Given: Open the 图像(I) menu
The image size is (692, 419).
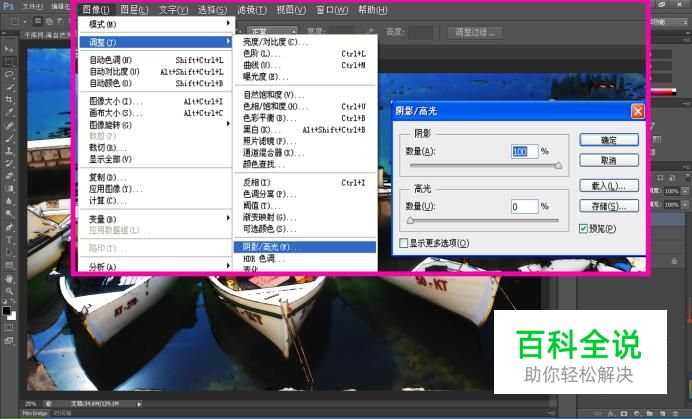Looking at the screenshot, I should 96,9.
